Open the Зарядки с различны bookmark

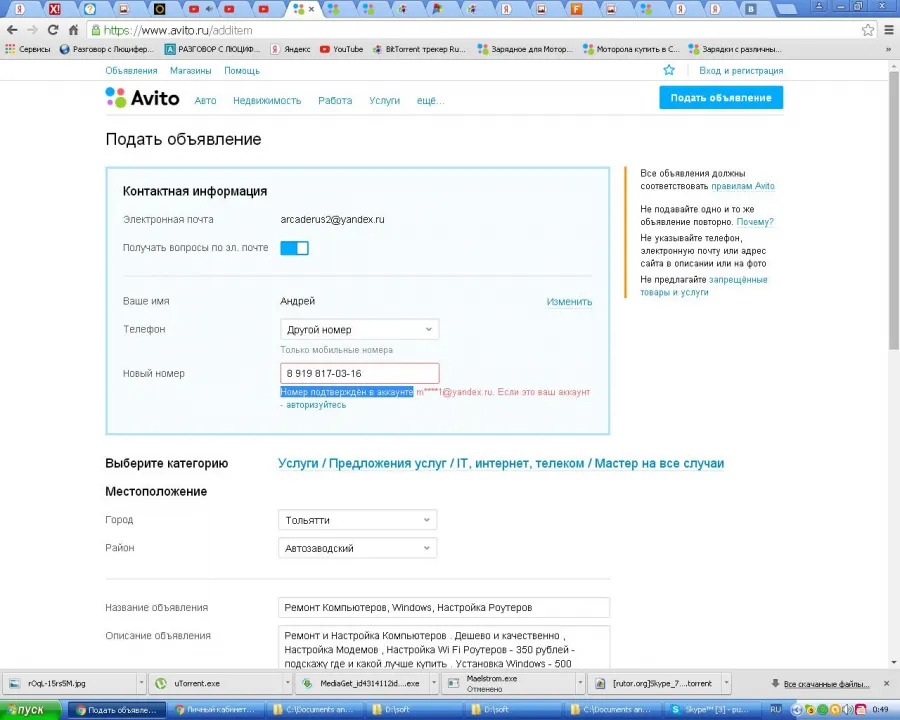pos(735,49)
